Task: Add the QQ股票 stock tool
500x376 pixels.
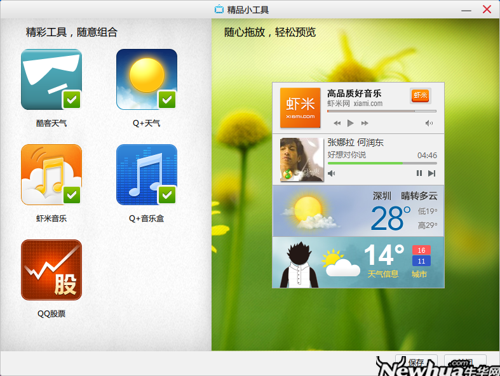Action: [x=51, y=270]
